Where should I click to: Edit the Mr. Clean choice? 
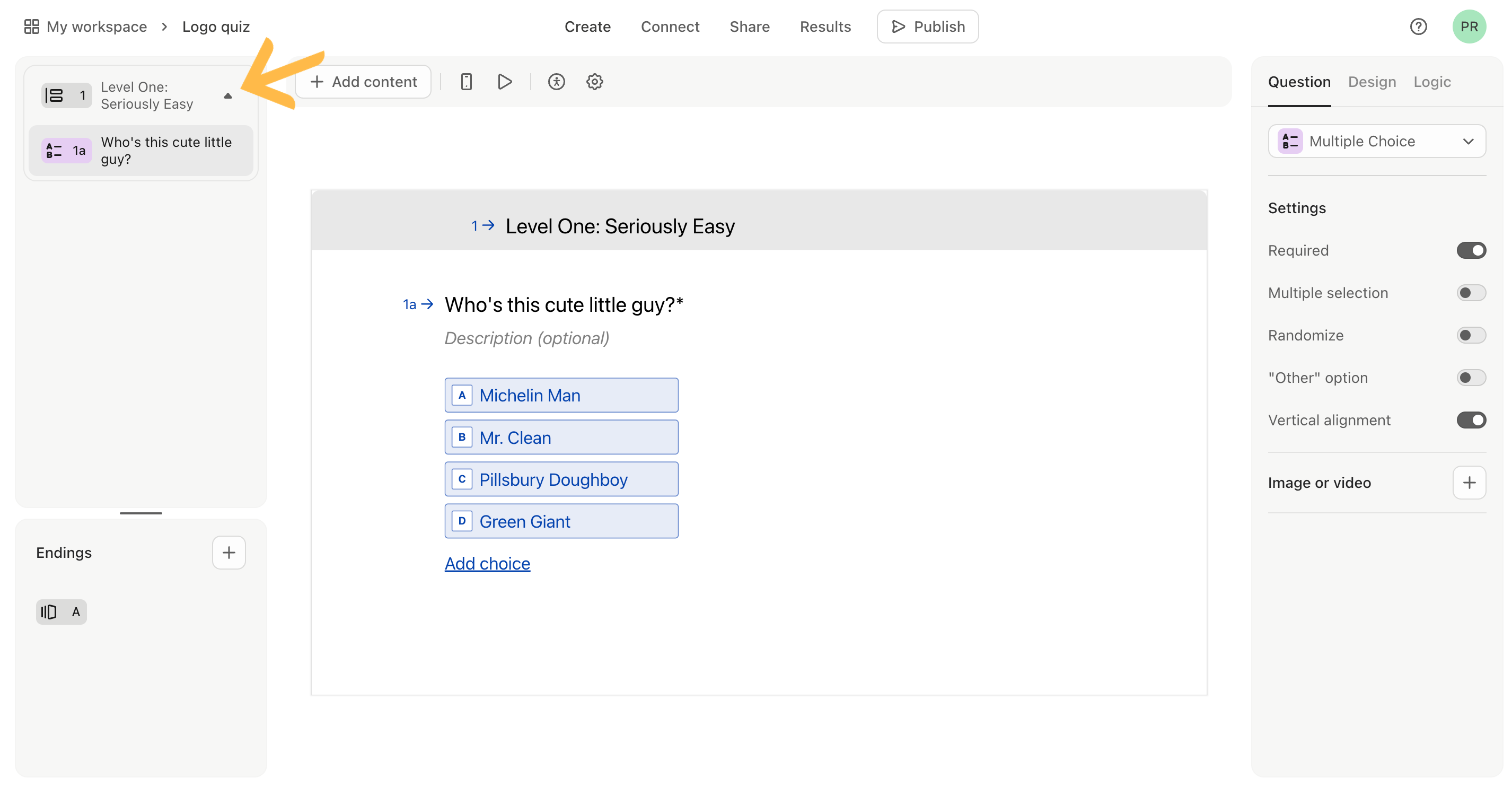pos(561,437)
